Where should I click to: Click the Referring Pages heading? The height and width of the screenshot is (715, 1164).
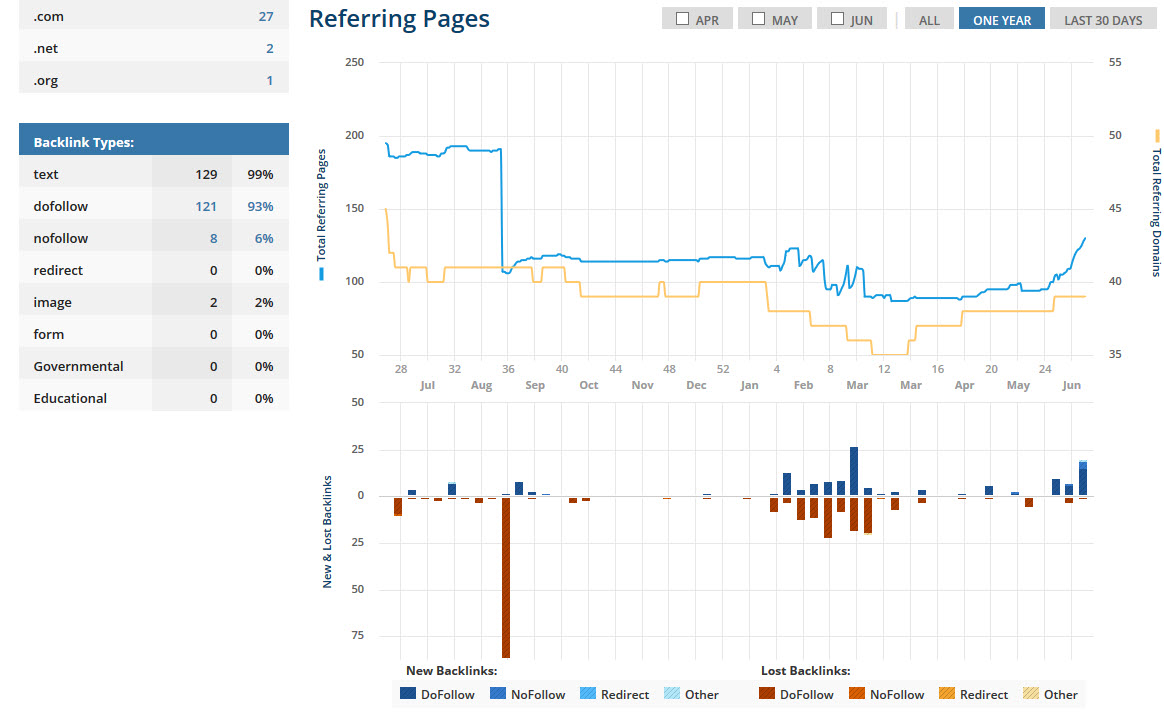[x=399, y=19]
